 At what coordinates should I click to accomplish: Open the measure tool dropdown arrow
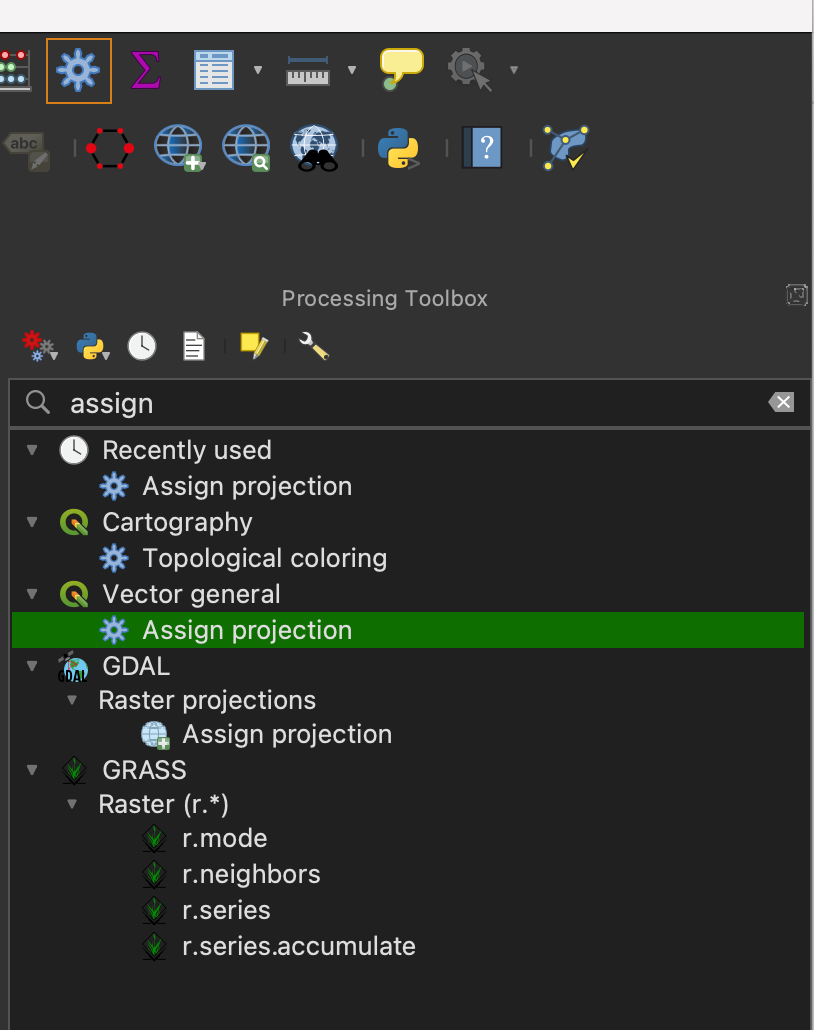[x=351, y=70]
